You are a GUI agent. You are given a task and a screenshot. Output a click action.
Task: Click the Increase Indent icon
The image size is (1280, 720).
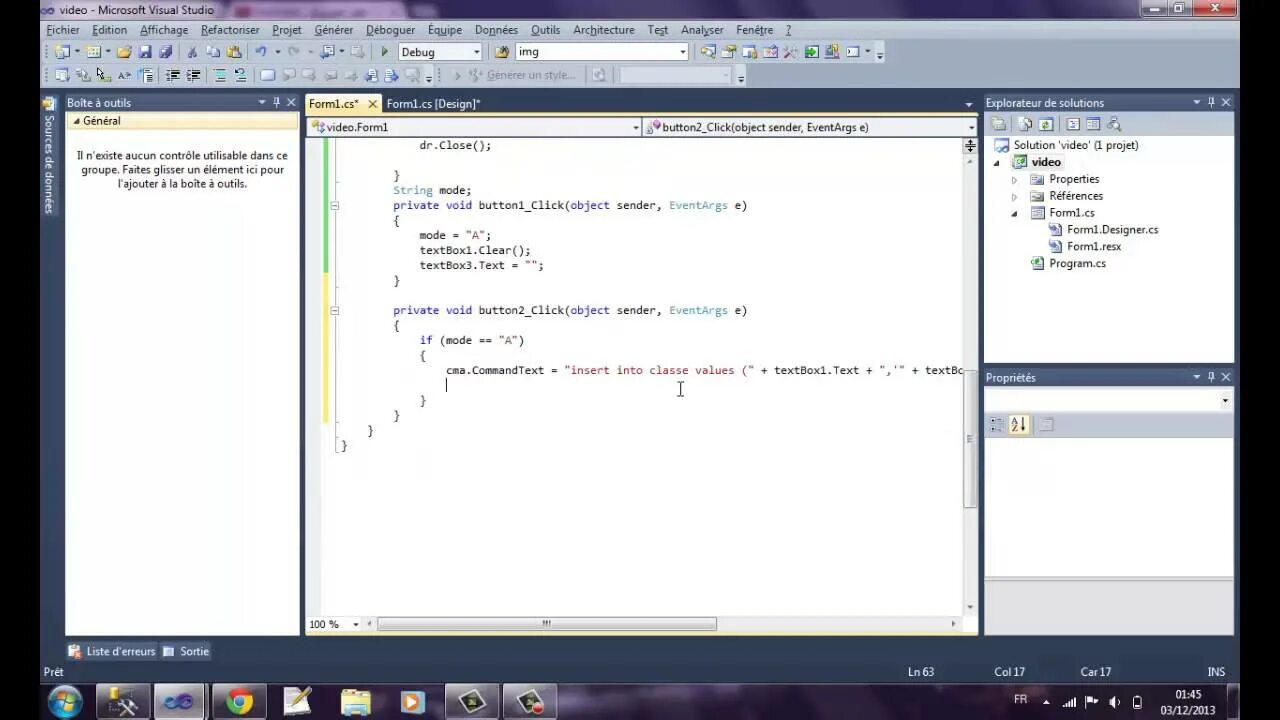[194, 75]
